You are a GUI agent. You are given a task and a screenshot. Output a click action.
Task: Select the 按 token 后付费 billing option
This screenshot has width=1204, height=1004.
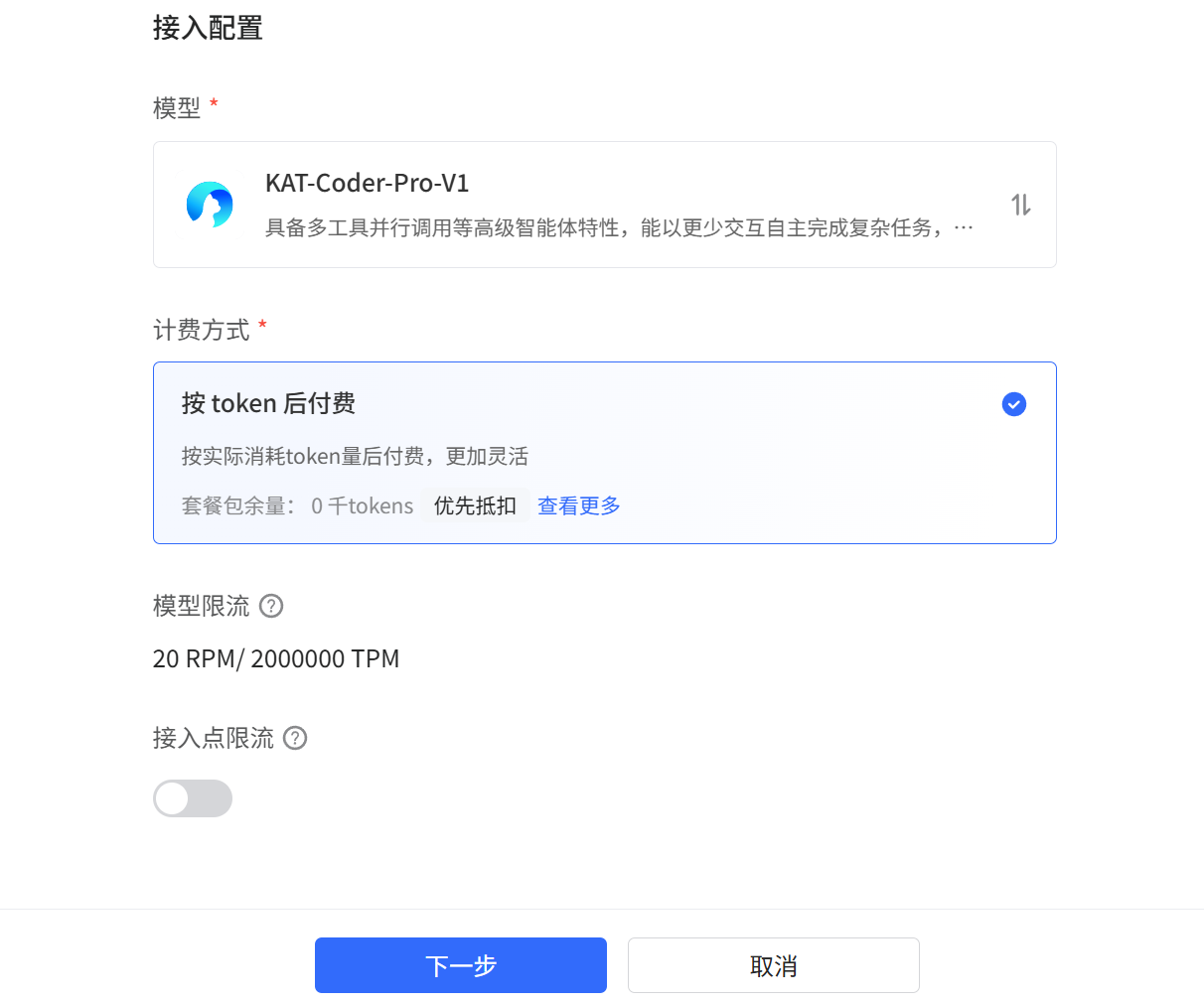tap(605, 453)
